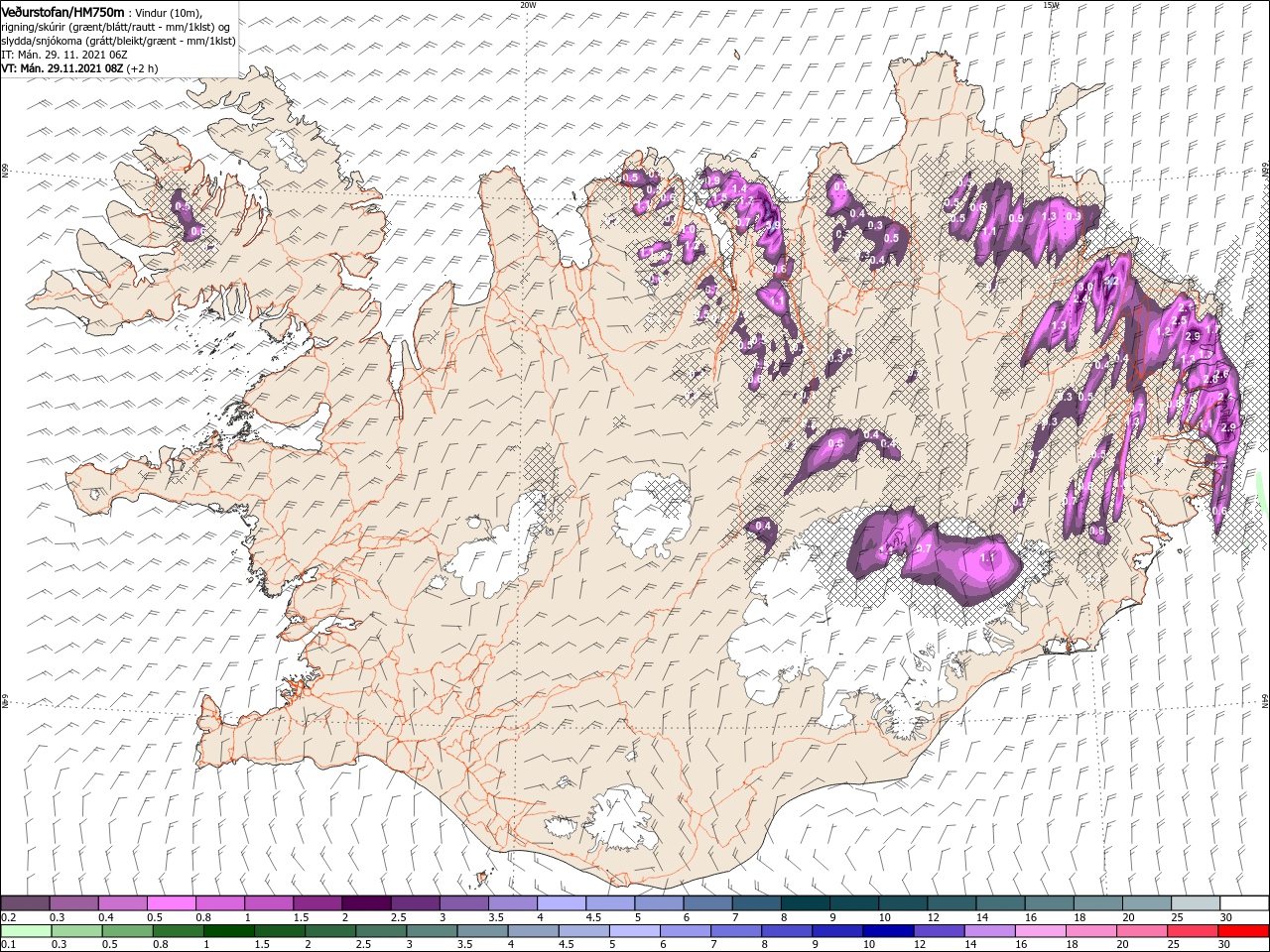Click the 0.6 value in the snow band north of Vatnajökull
The image size is (1270, 952).
click(835, 443)
